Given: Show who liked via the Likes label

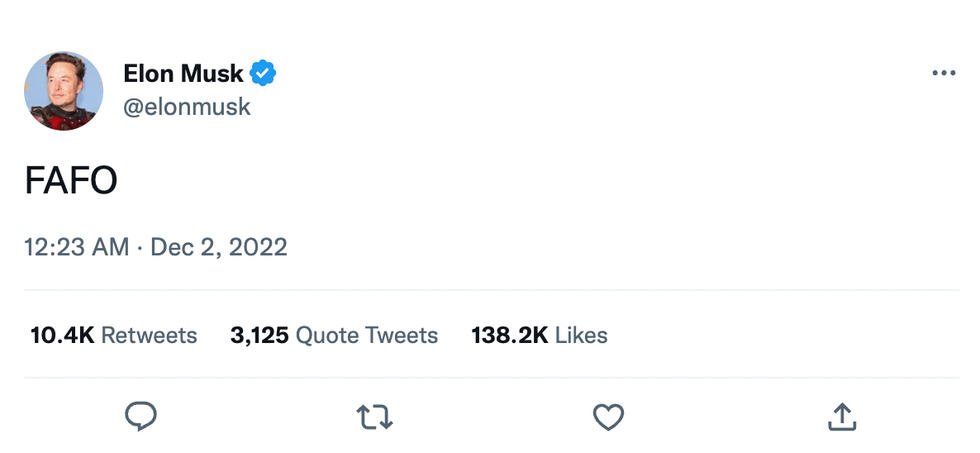Looking at the screenshot, I should pos(581,335).
